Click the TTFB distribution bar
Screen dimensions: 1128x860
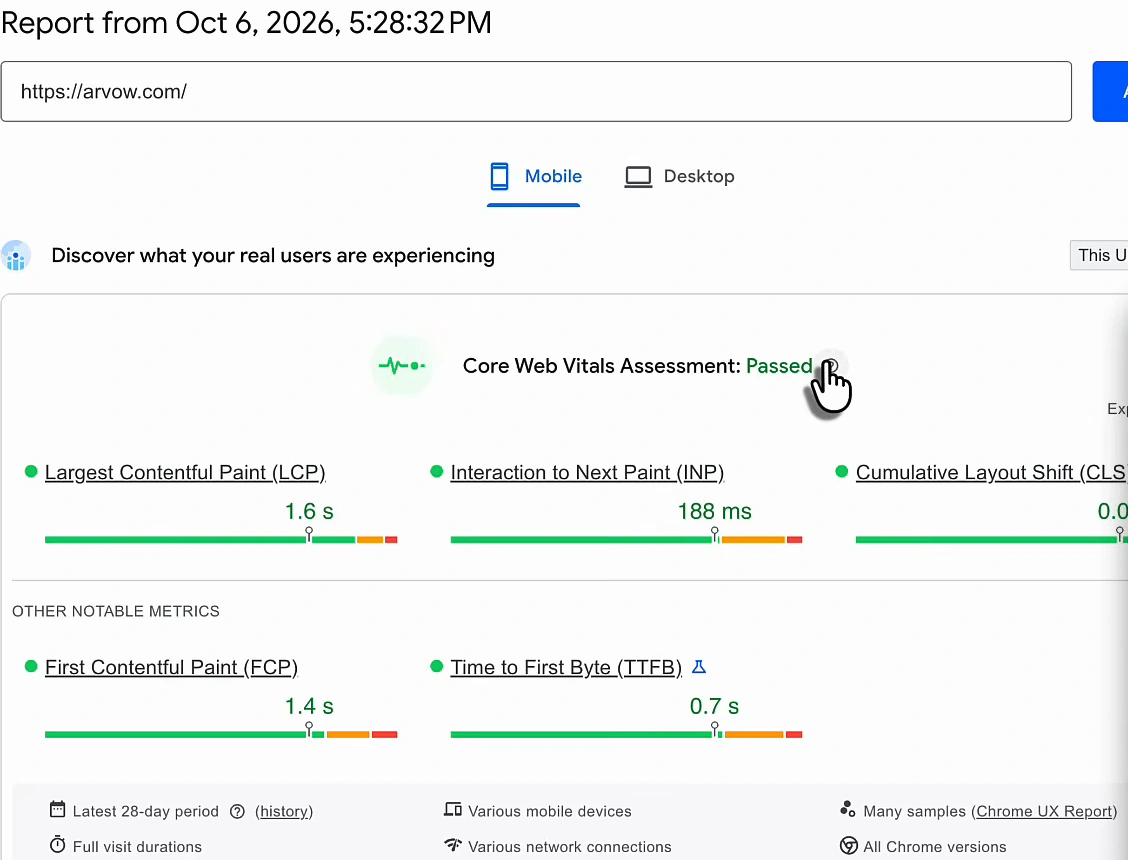point(626,735)
